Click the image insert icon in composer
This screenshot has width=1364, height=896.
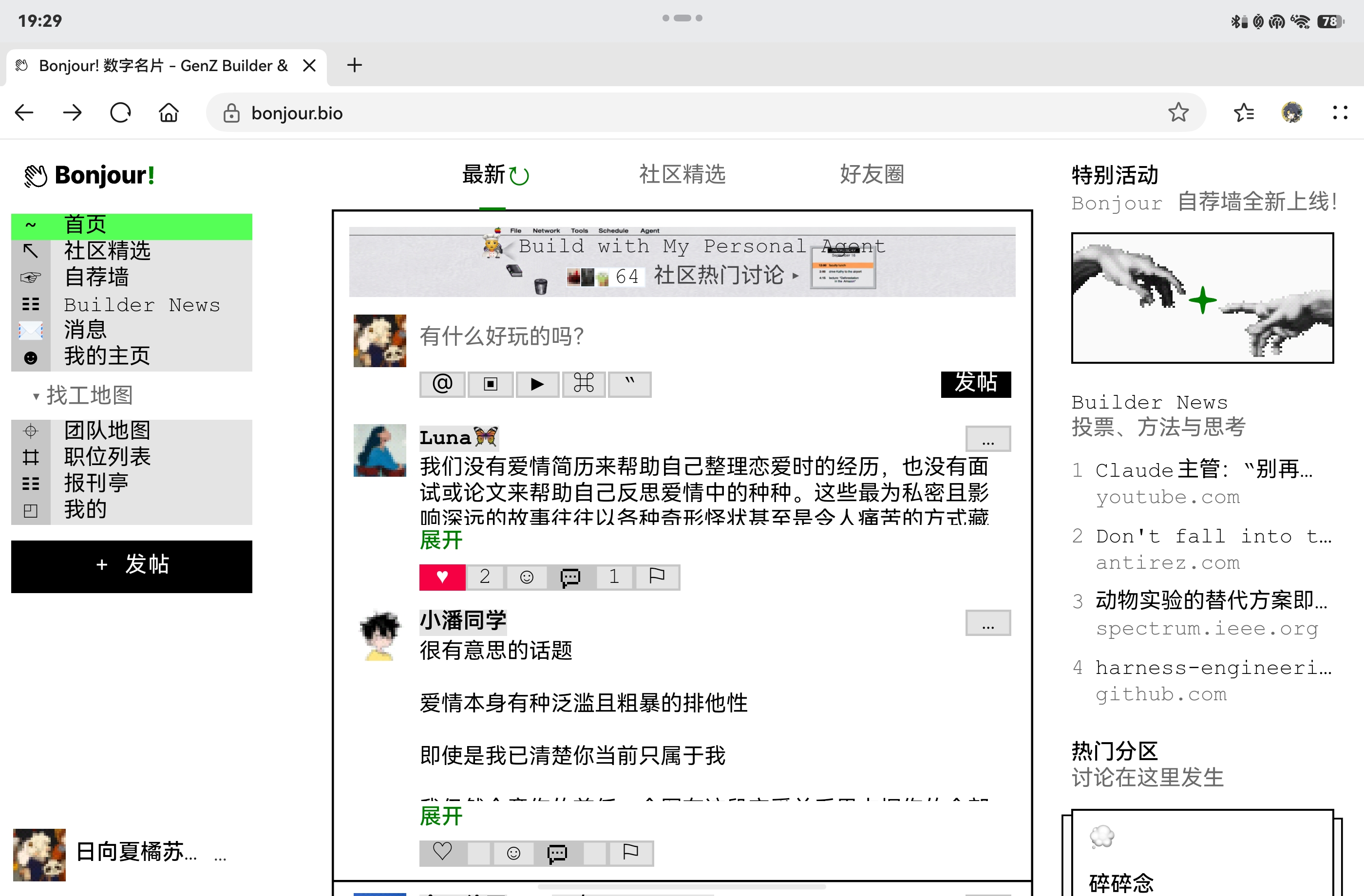click(x=490, y=384)
